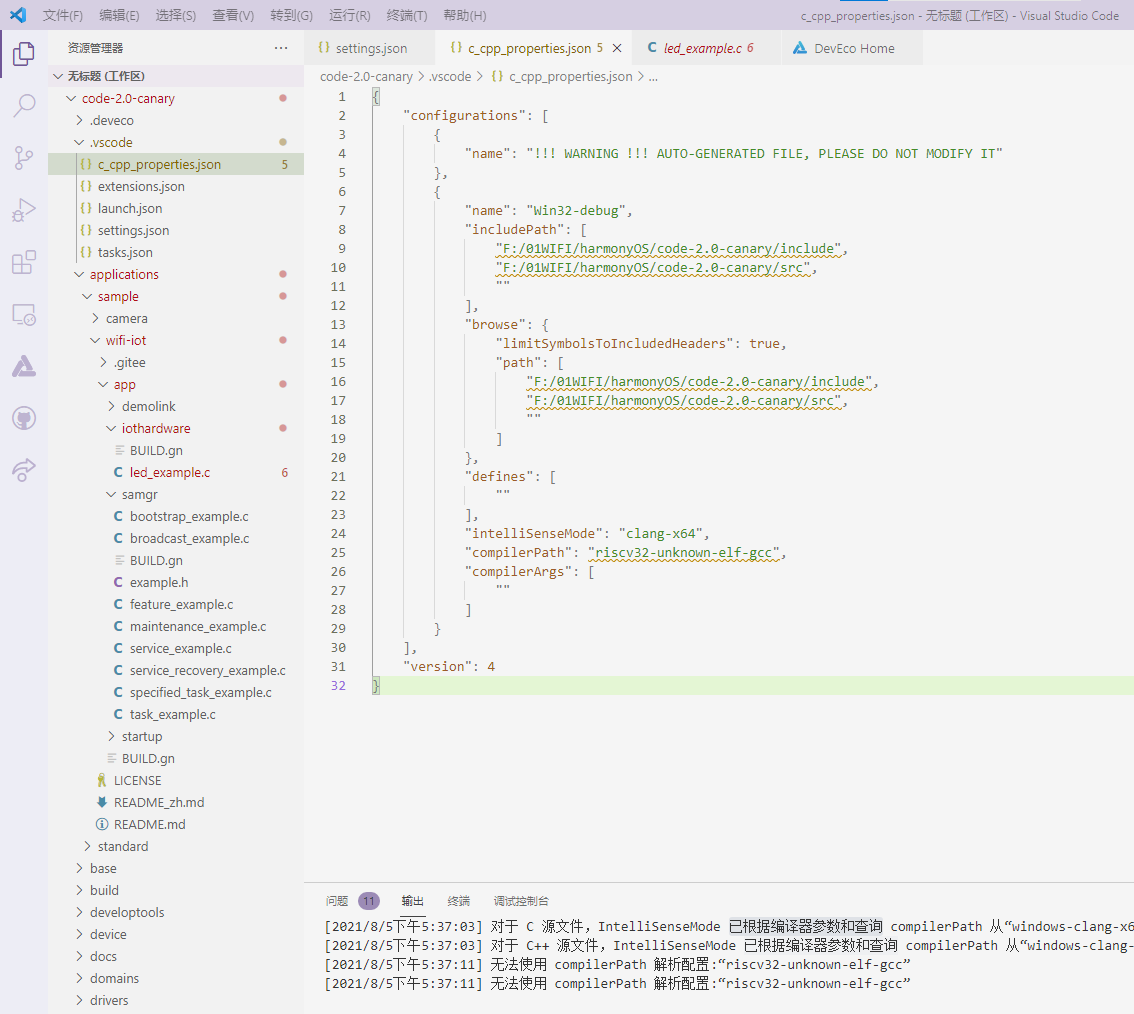This screenshot has width=1134, height=1014.
Task: Open service_recovery_example.c file
Action: click(x=176, y=670)
